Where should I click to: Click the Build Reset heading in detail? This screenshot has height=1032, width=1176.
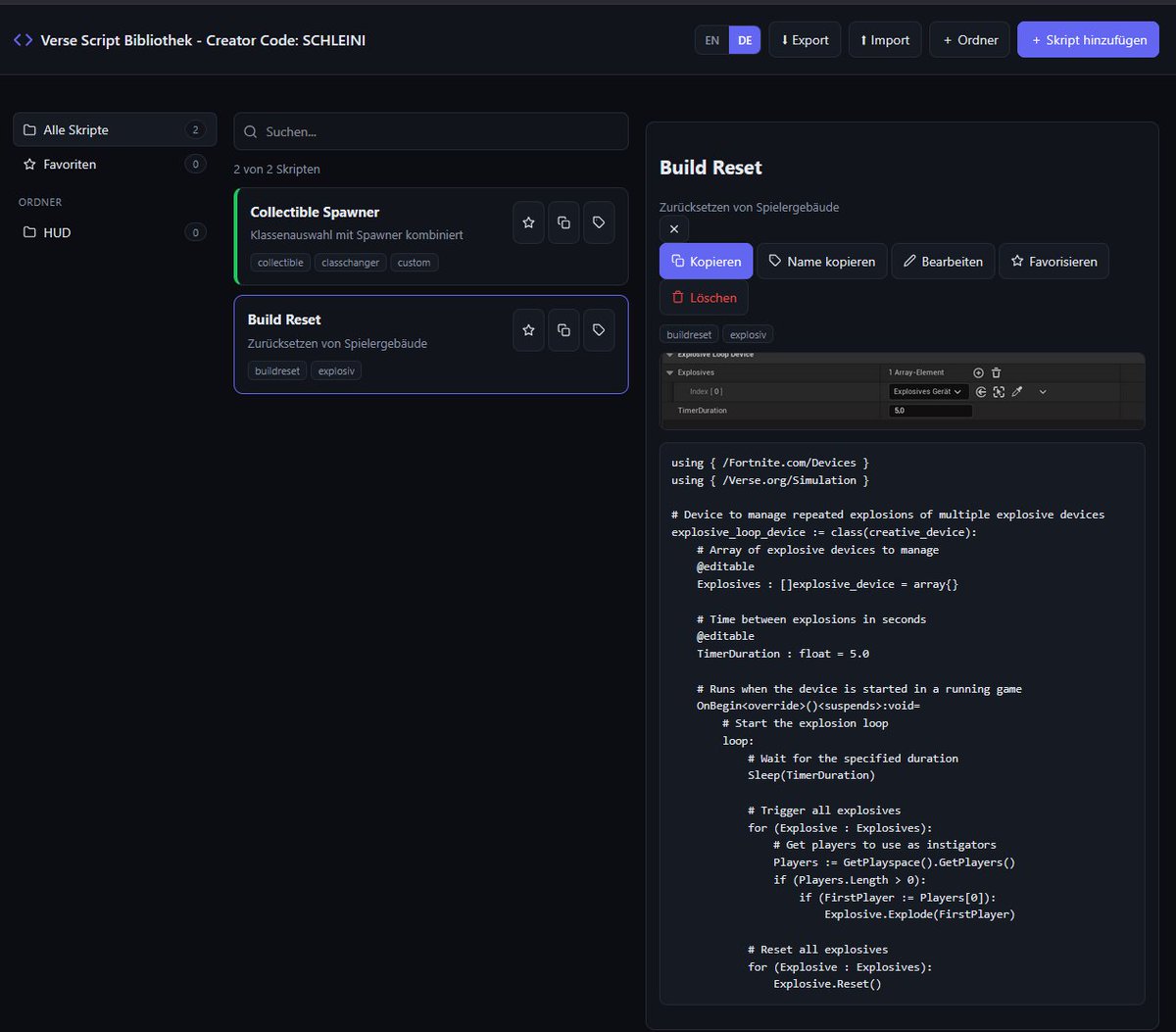(710, 168)
